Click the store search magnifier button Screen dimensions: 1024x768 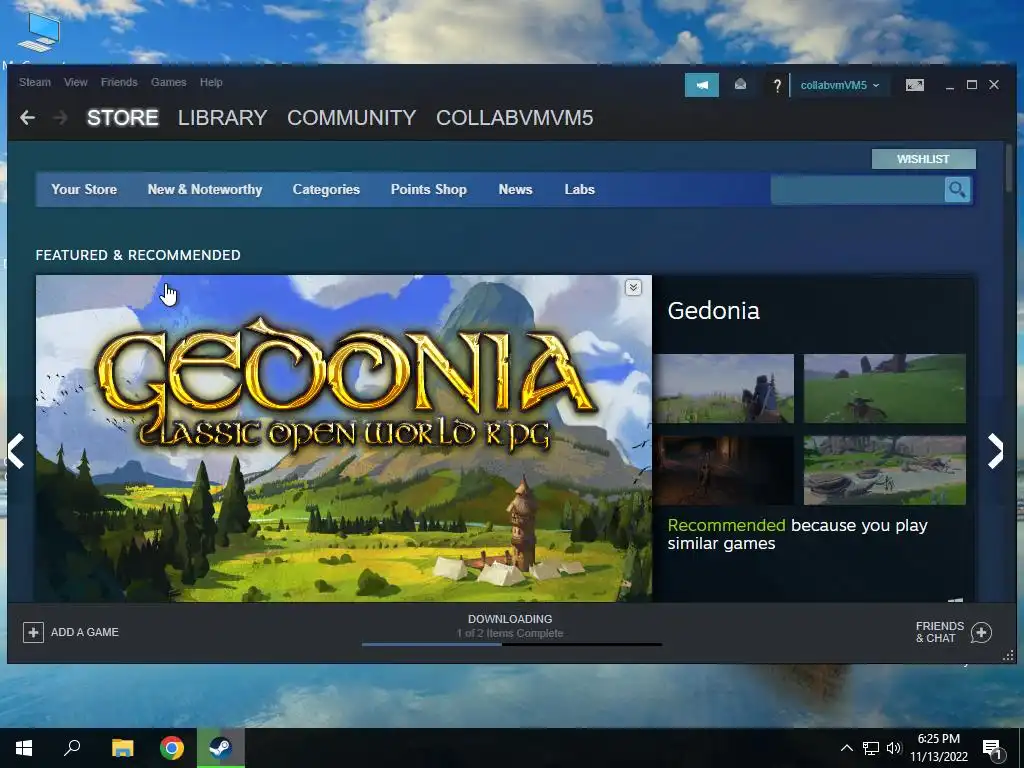coord(957,189)
